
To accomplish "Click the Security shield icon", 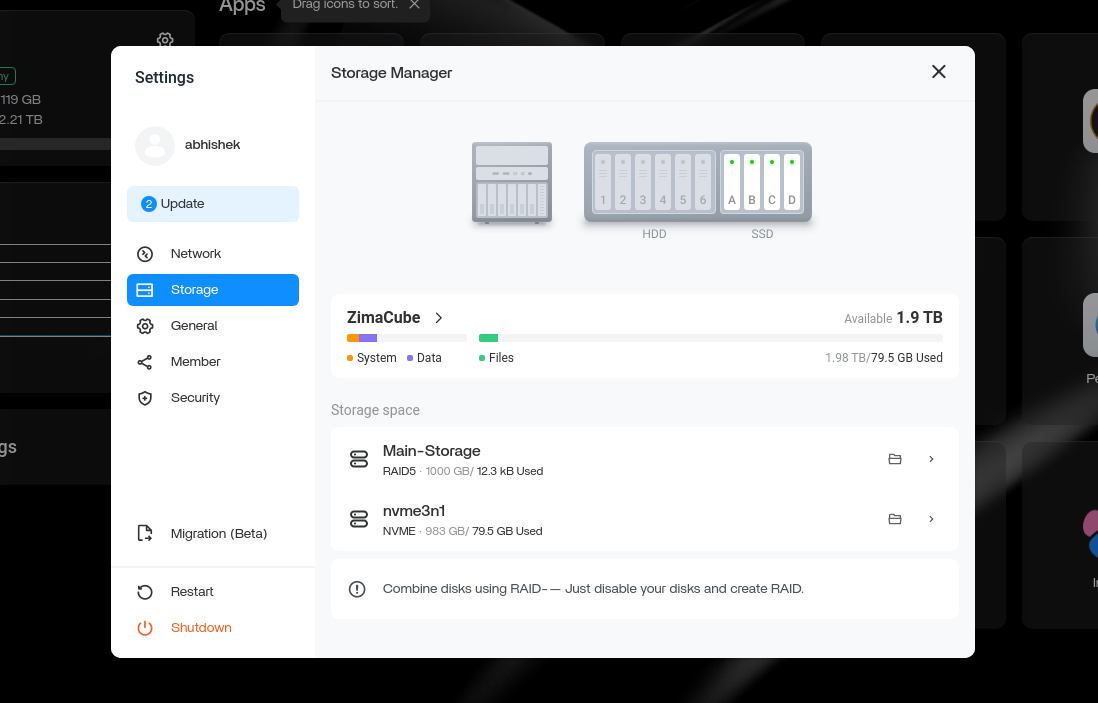I will click(145, 397).
